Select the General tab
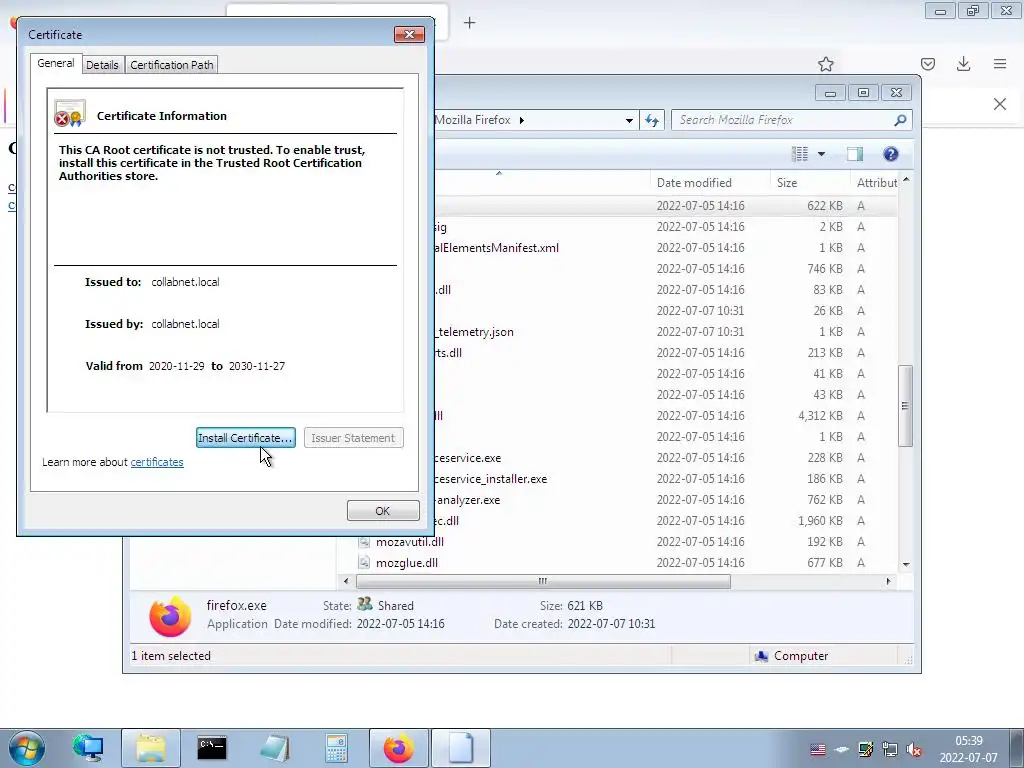This screenshot has height=768, width=1024. click(x=56, y=63)
